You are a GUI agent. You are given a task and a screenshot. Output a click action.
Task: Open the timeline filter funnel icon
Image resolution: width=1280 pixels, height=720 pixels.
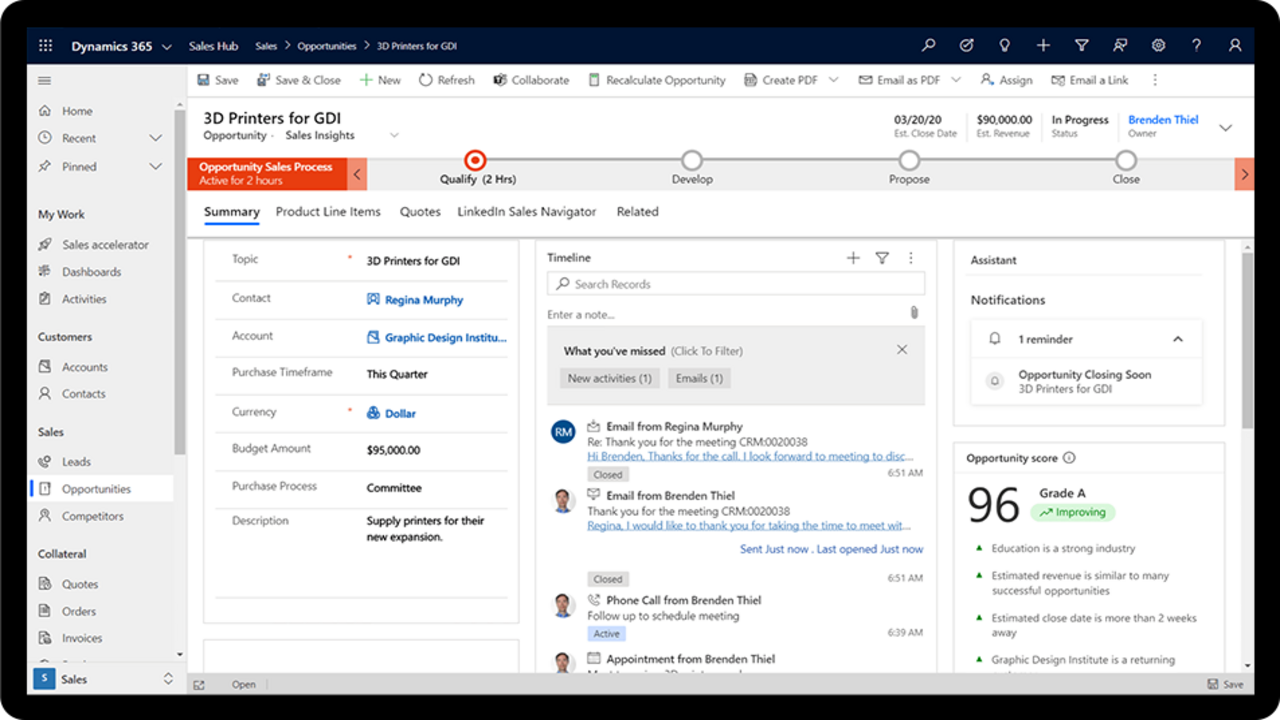[882, 258]
